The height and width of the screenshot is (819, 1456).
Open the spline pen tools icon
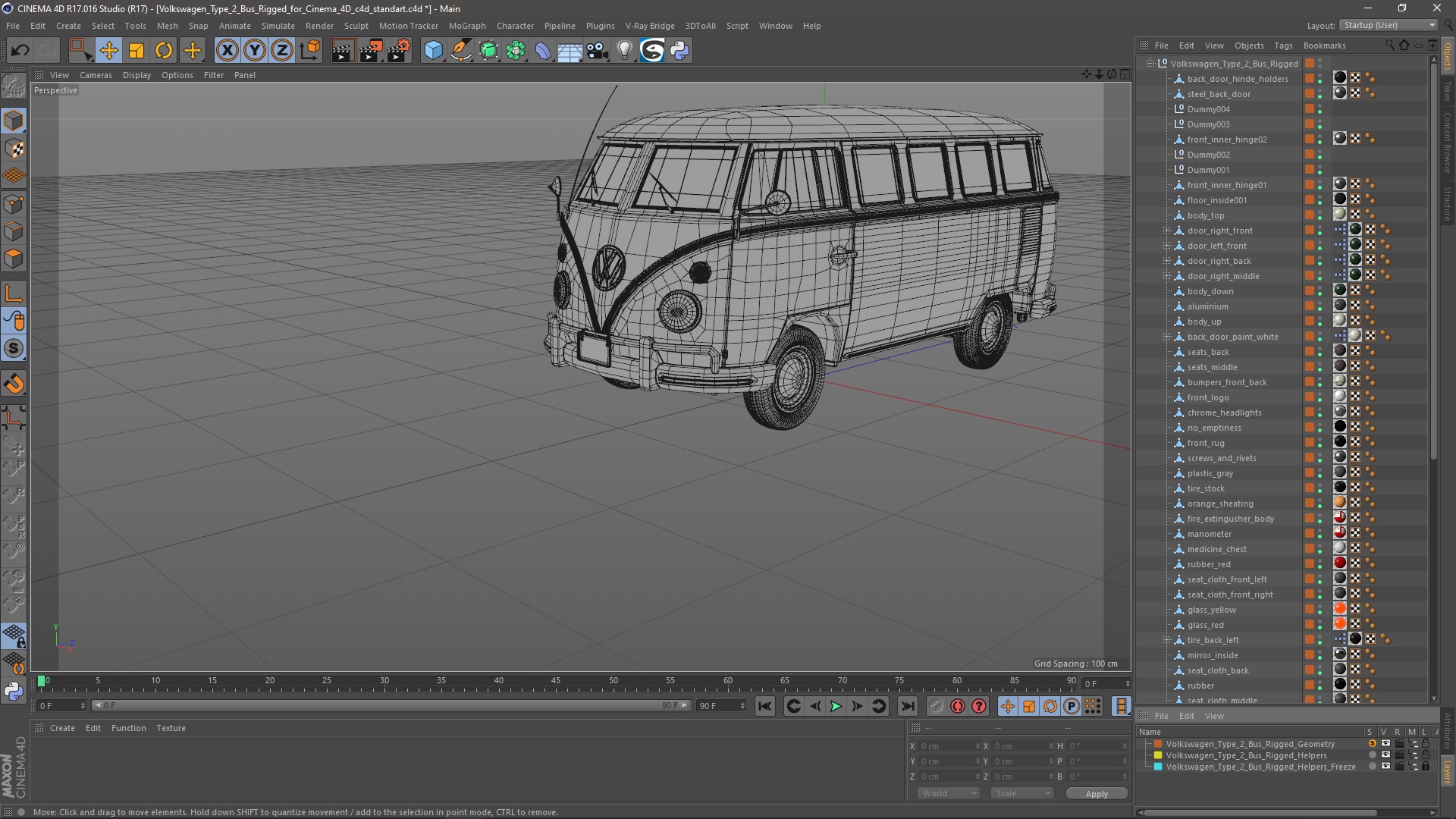pos(461,51)
